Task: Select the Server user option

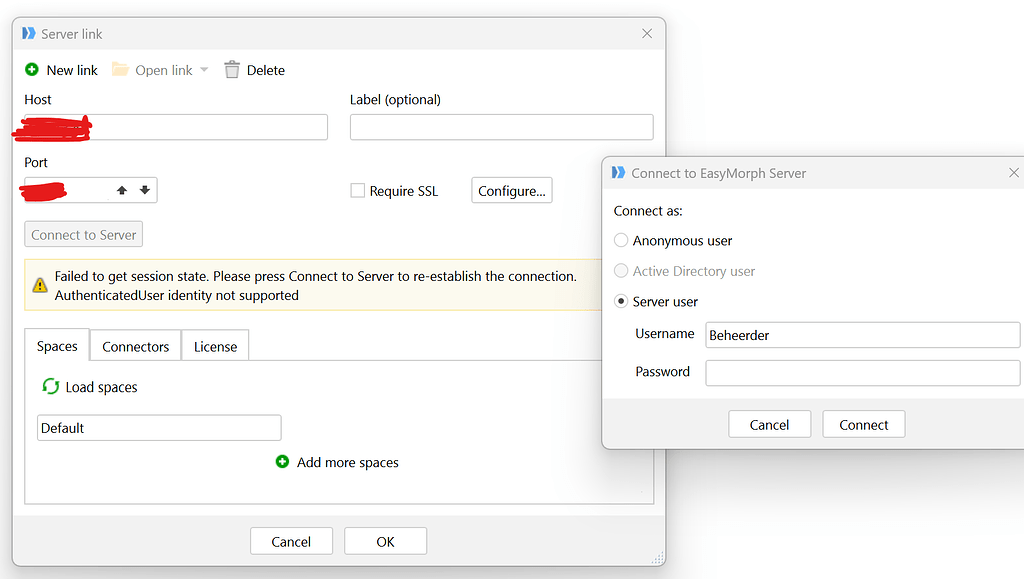Action: pos(621,301)
